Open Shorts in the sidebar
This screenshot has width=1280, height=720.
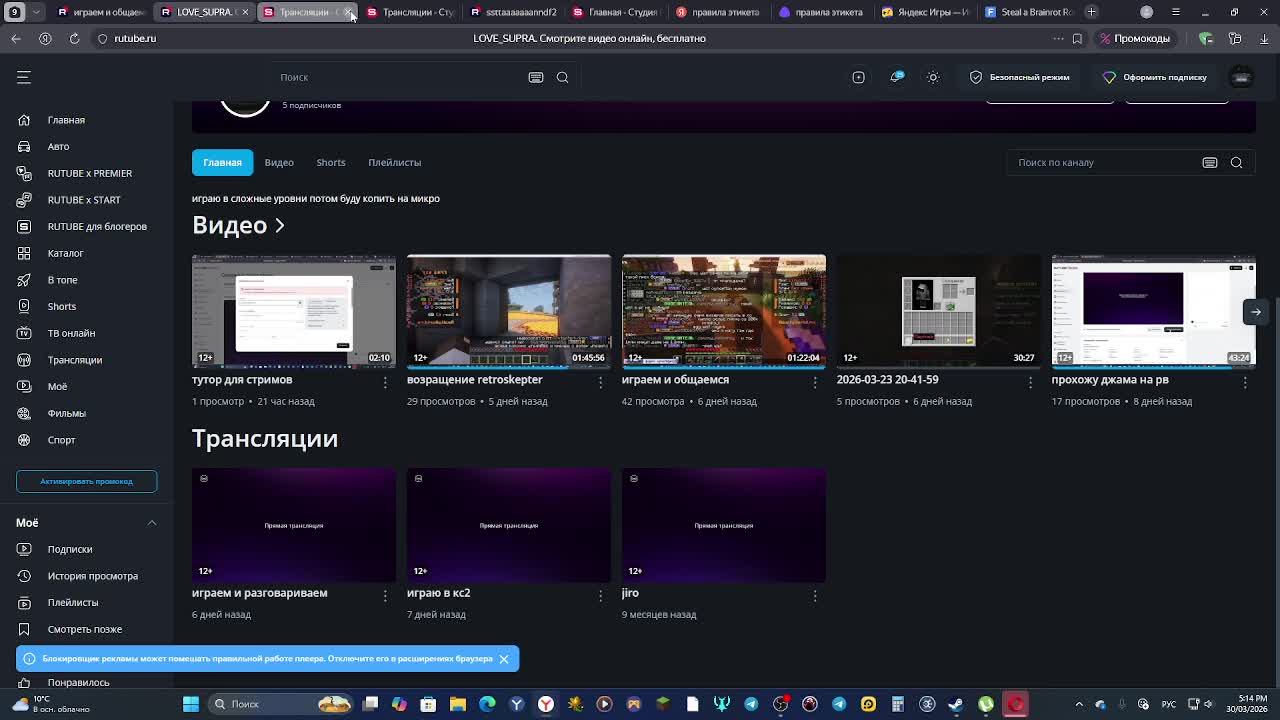[x=61, y=306]
